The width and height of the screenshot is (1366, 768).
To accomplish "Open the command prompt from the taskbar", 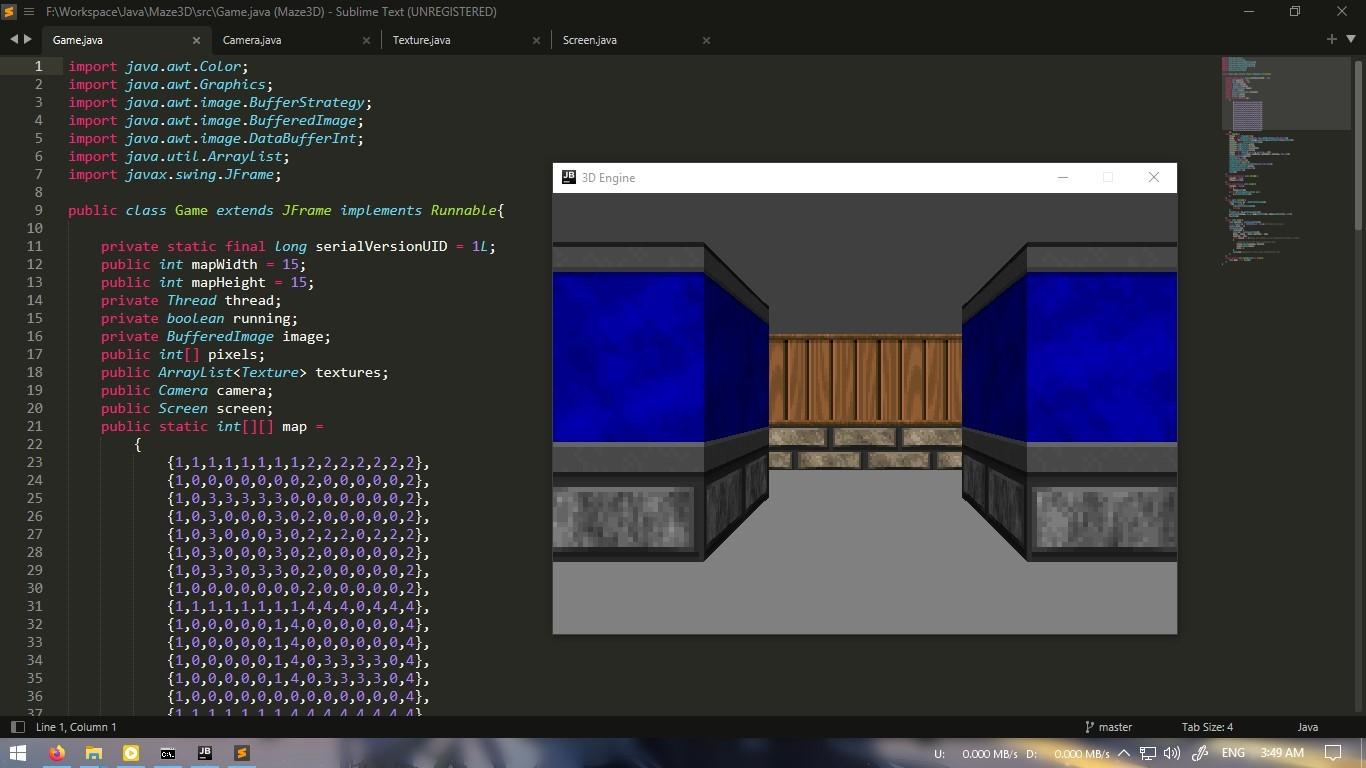I will (x=166, y=753).
